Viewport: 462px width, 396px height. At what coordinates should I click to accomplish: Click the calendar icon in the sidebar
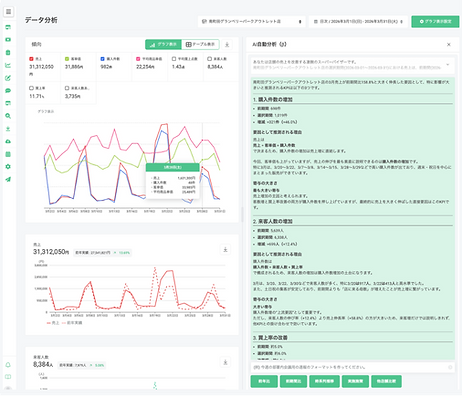(x=8, y=154)
